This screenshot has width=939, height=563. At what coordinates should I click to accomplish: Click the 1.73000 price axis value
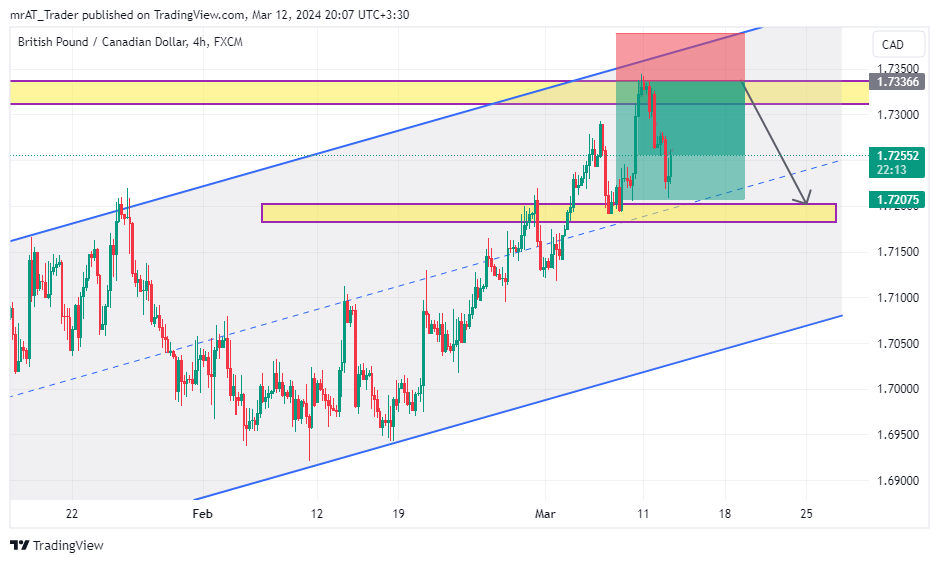pyautogui.click(x=898, y=114)
